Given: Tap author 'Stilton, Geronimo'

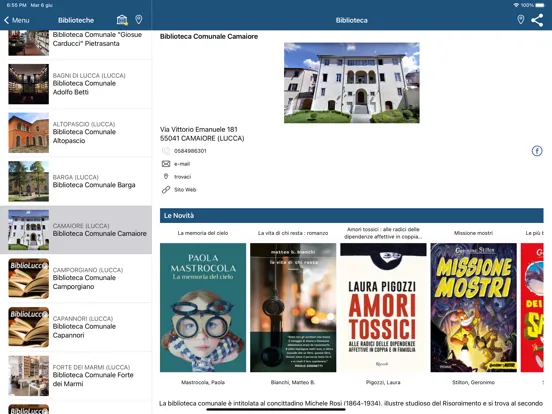Looking at the screenshot, I should 473,382.
